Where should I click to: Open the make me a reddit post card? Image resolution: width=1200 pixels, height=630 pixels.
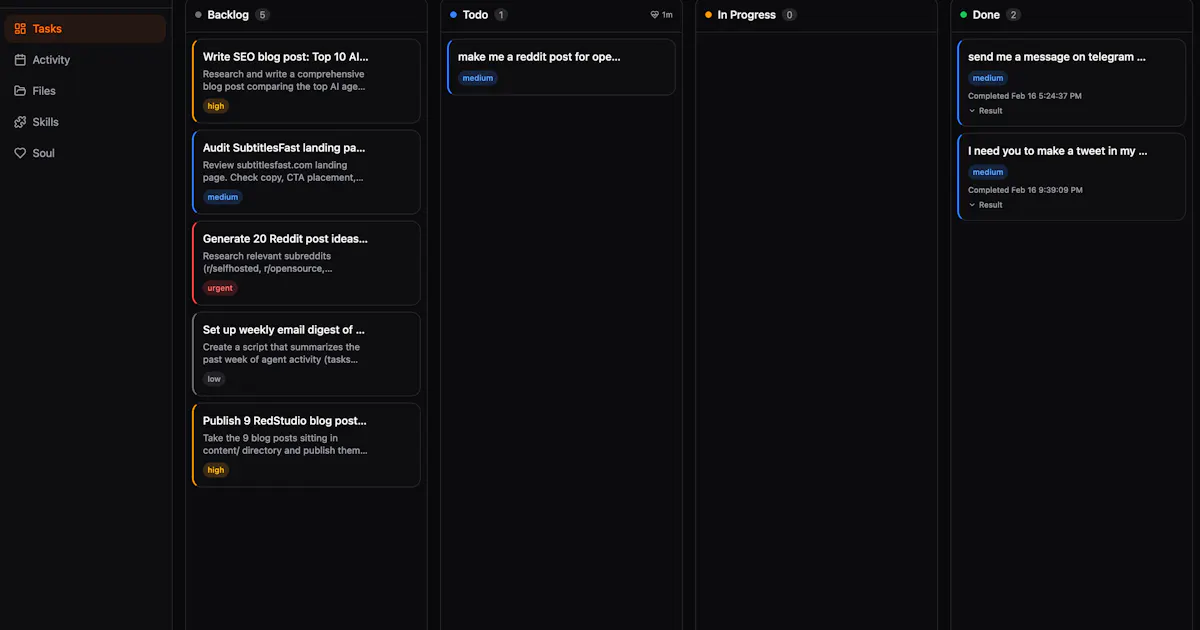pyautogui.click(x=561, y=67)
